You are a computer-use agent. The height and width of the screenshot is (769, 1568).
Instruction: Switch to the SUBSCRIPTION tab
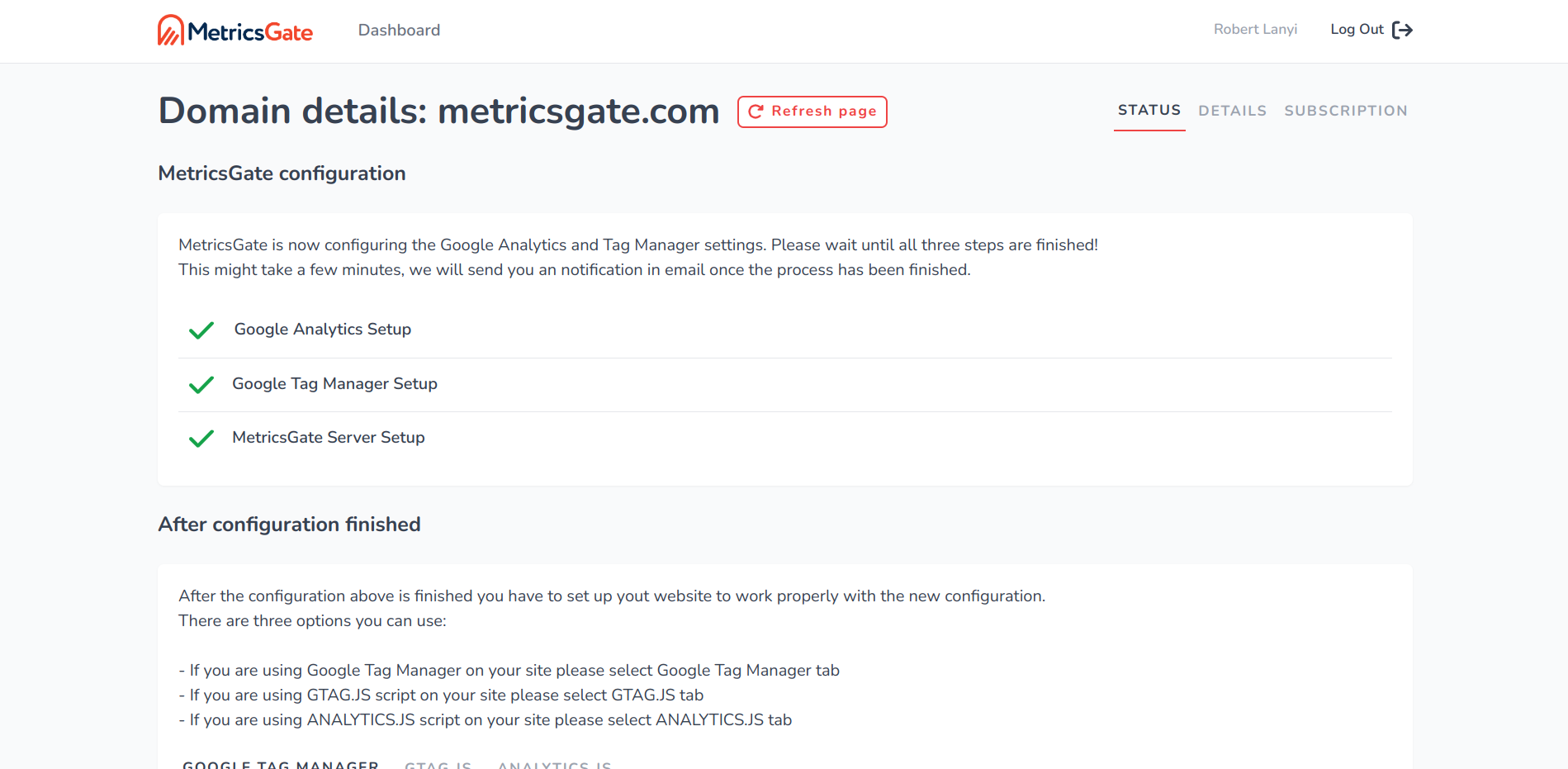(x=1346, y=111)
